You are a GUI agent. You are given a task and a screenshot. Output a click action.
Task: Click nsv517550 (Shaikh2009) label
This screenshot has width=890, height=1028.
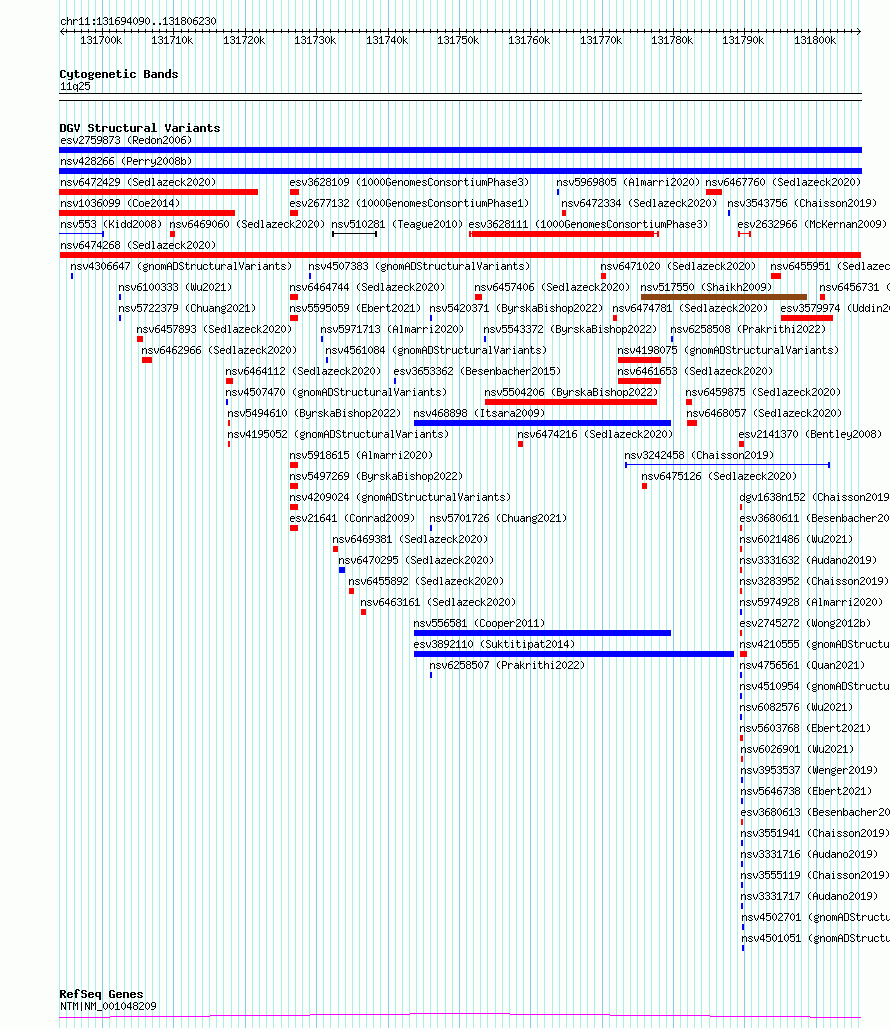click(x=706, y=287)
